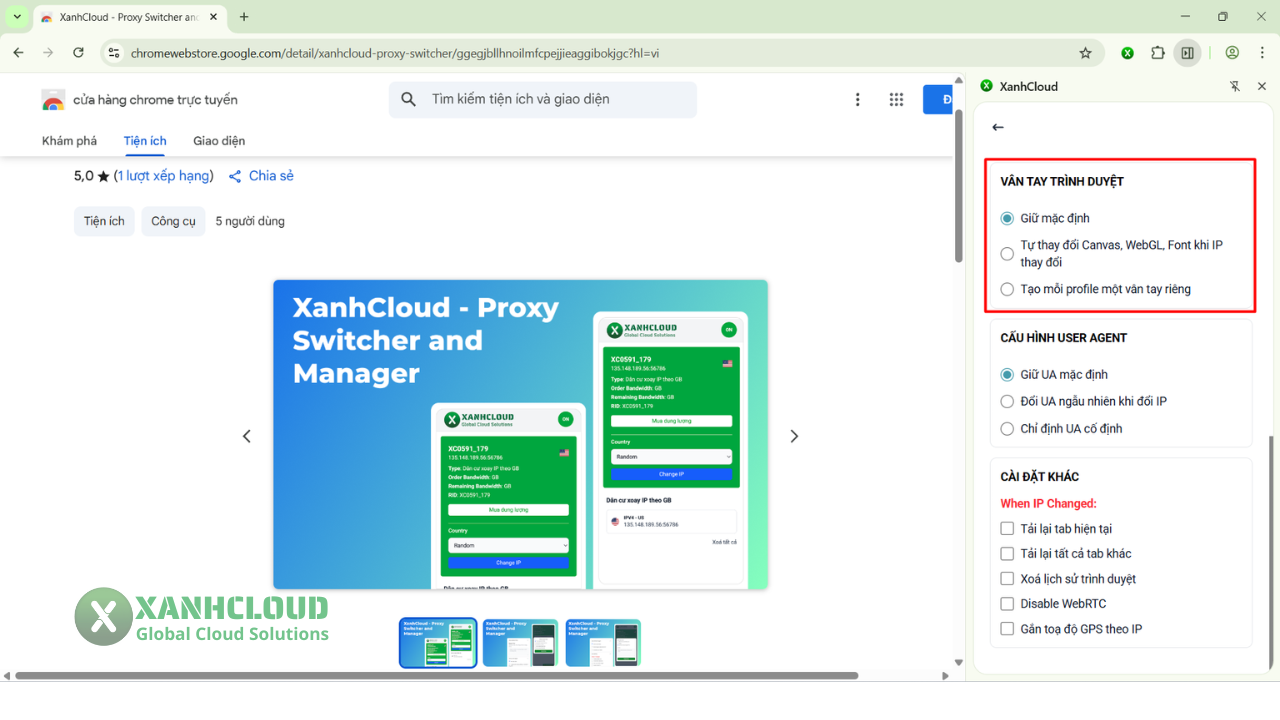Click the "CẤU HÌNH USER AGENT" heading

(x=1064, y=338)
